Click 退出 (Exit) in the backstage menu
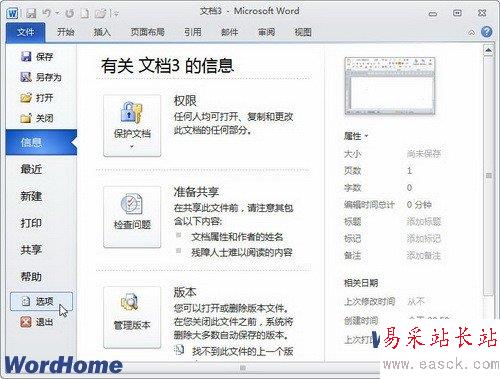Image resolution: width=500 pixels, height=379 pixels. 37,322
